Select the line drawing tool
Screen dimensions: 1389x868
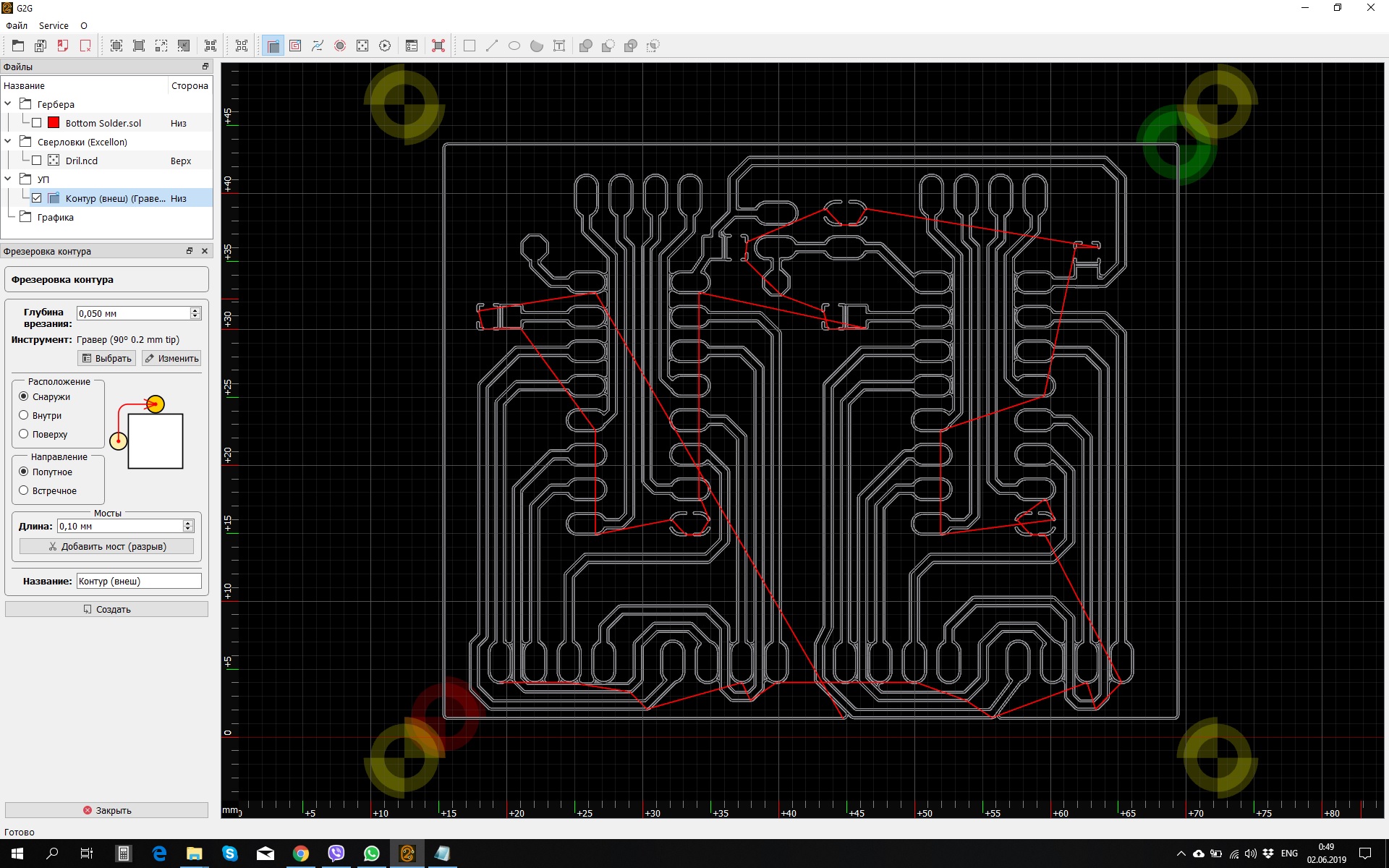point(492,46)
